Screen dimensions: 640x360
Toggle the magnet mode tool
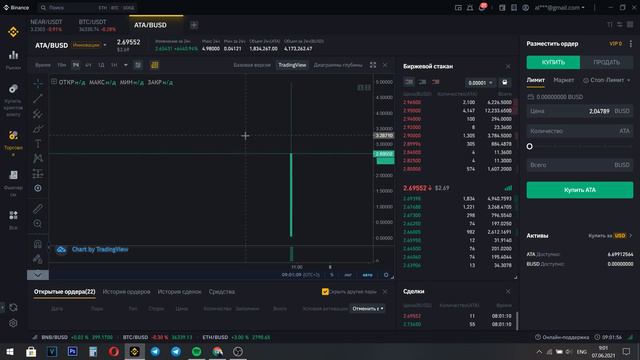(x=38, y=244)
